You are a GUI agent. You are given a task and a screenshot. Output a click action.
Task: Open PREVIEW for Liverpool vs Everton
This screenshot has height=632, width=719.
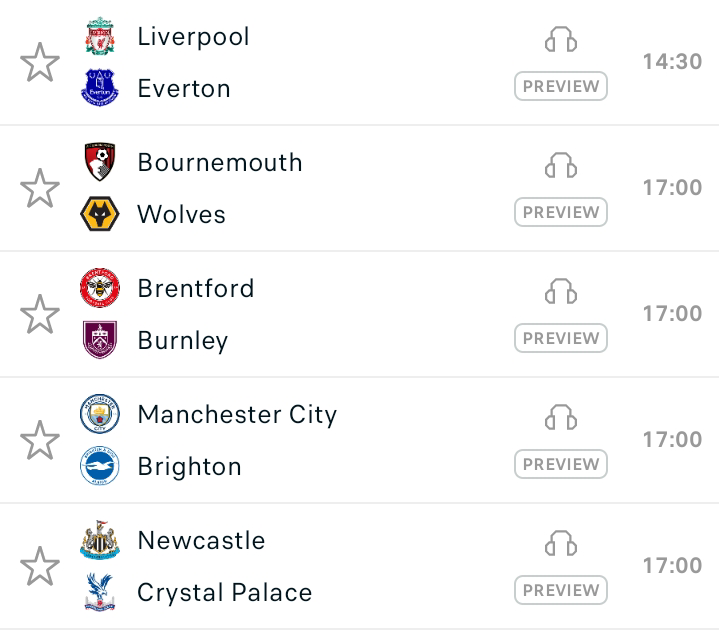561,86
